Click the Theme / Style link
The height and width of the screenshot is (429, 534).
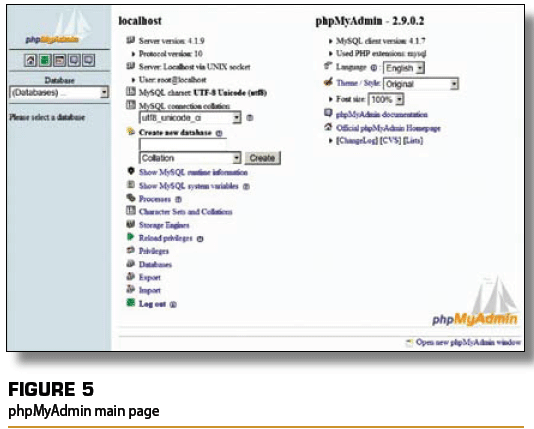358,83
